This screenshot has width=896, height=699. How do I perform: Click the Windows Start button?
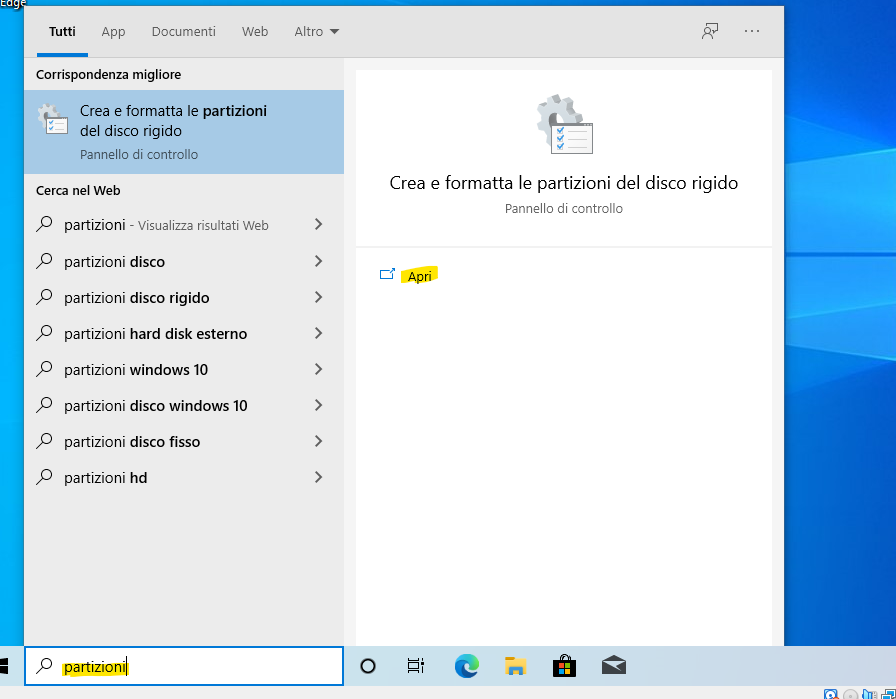pyautogui.click(x=5, y=666)
